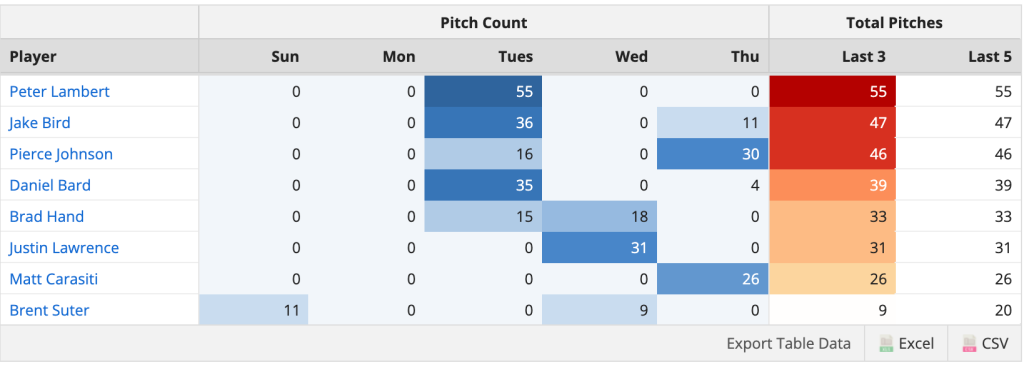Click the Excel export icon
This screenshot has width=1024, height=365.
[x=886, y=343]
